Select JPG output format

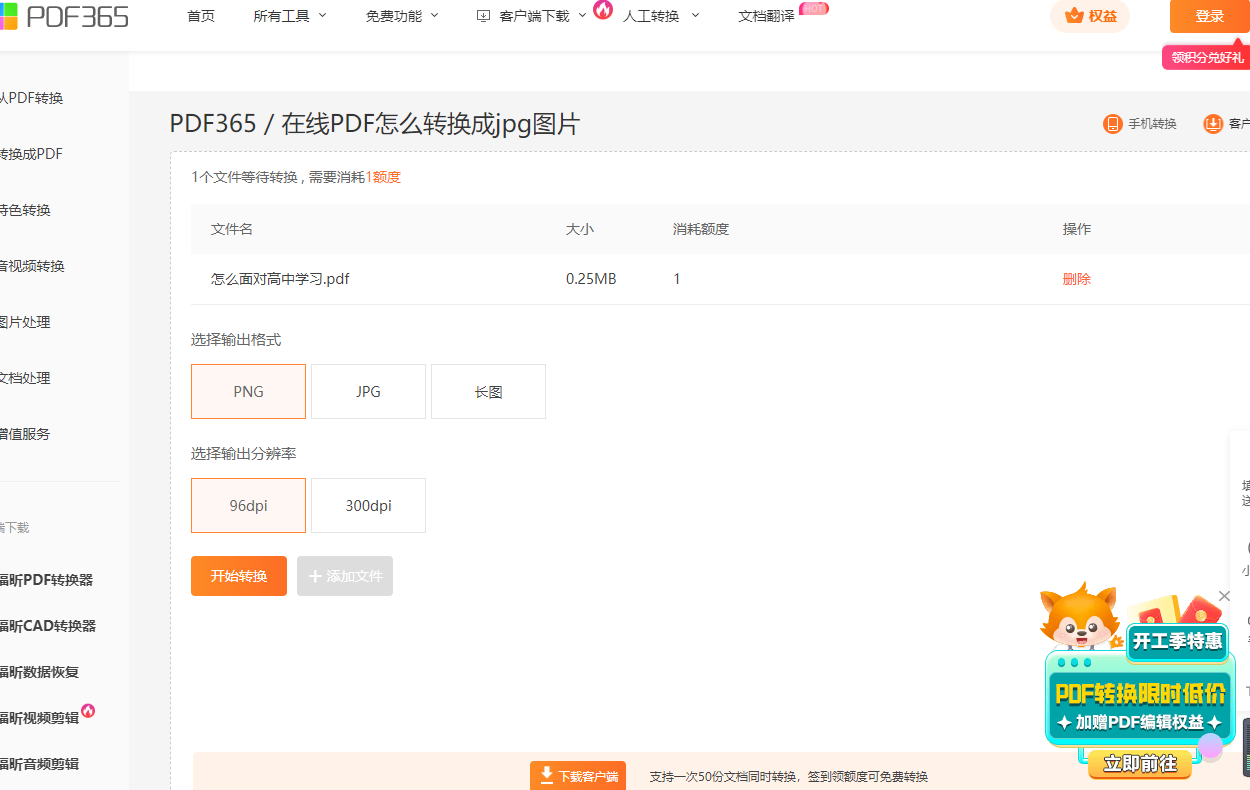(x=368, y=391)
